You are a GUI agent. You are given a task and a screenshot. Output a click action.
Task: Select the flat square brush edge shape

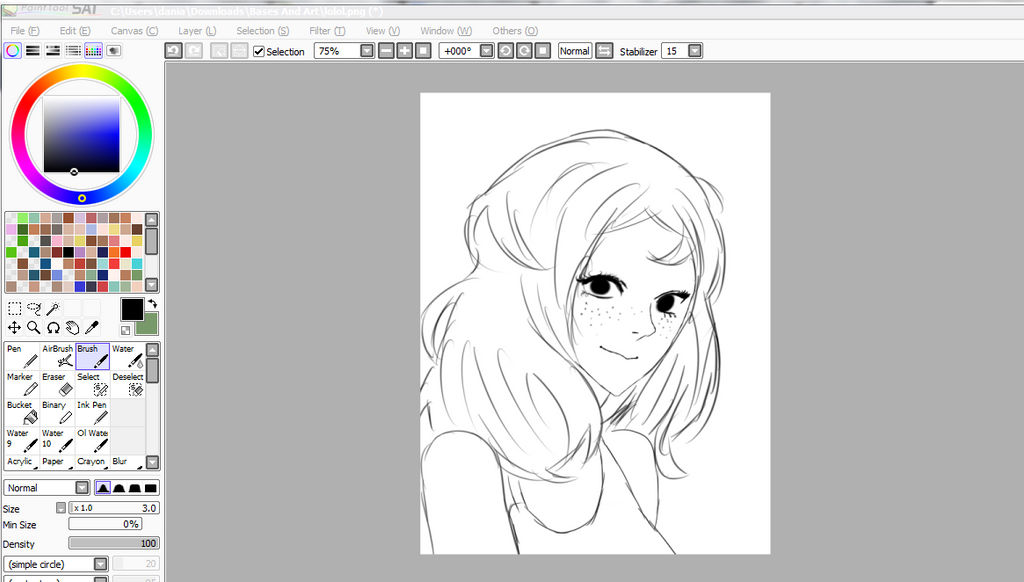click(151, 487)
